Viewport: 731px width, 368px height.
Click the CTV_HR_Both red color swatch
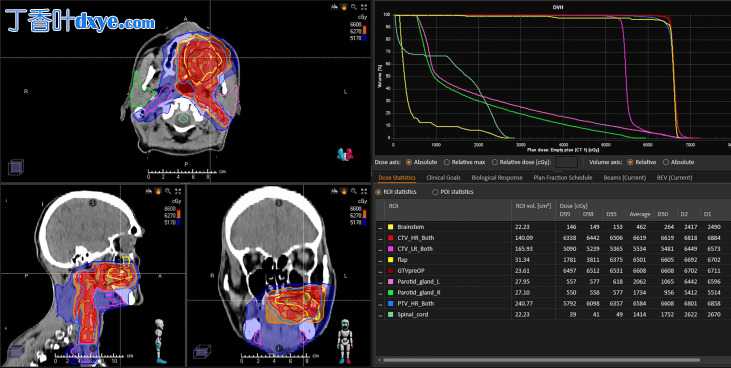click(x=390, y=238)
